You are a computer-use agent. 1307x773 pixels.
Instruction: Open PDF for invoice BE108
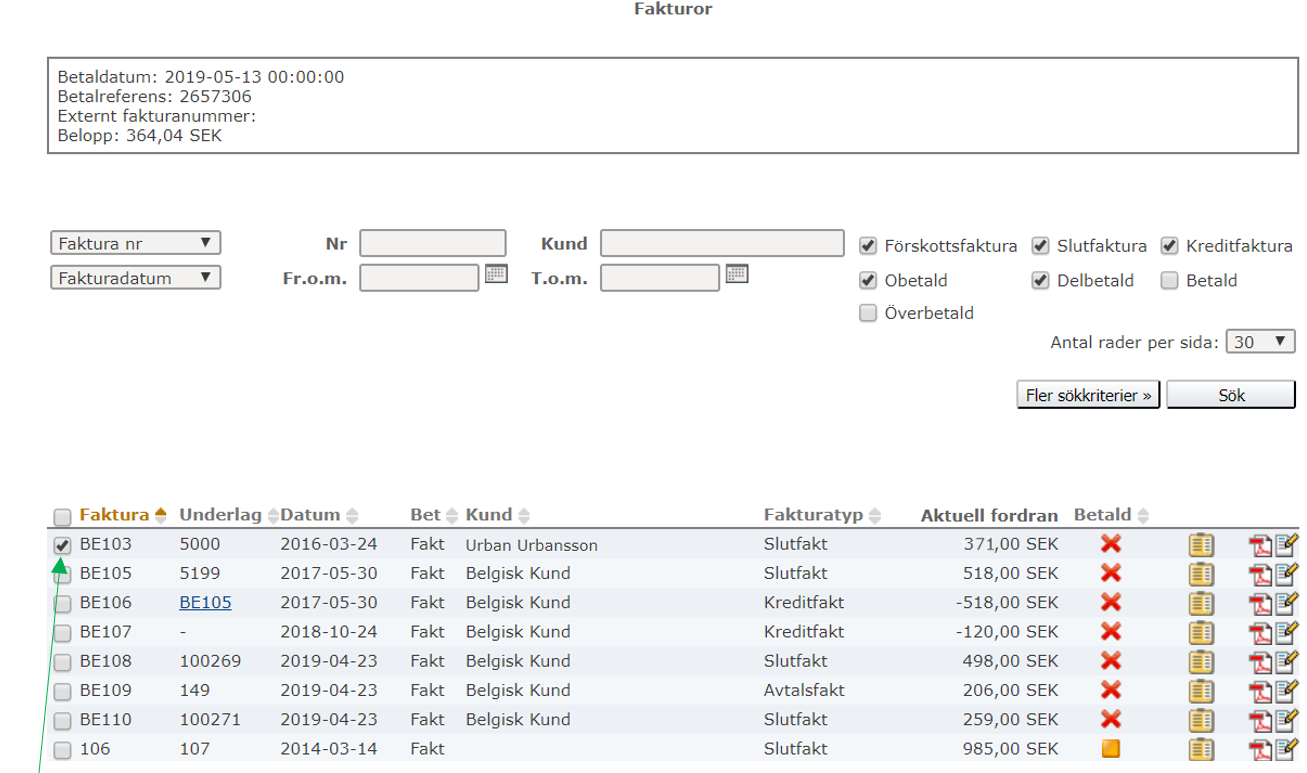click(1259, 662)
